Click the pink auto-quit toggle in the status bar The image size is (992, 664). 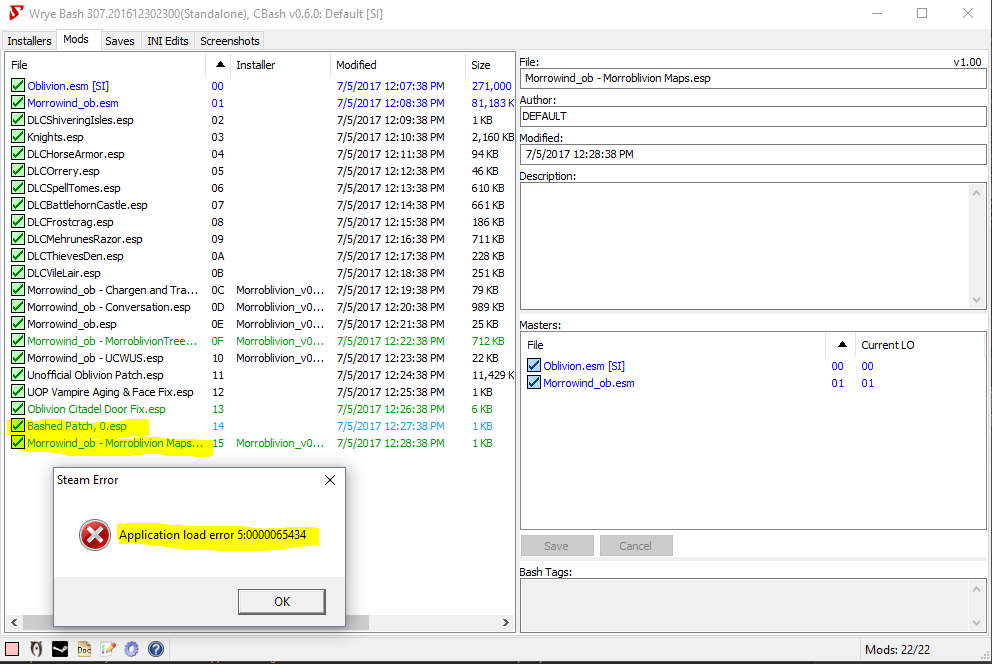12,649
